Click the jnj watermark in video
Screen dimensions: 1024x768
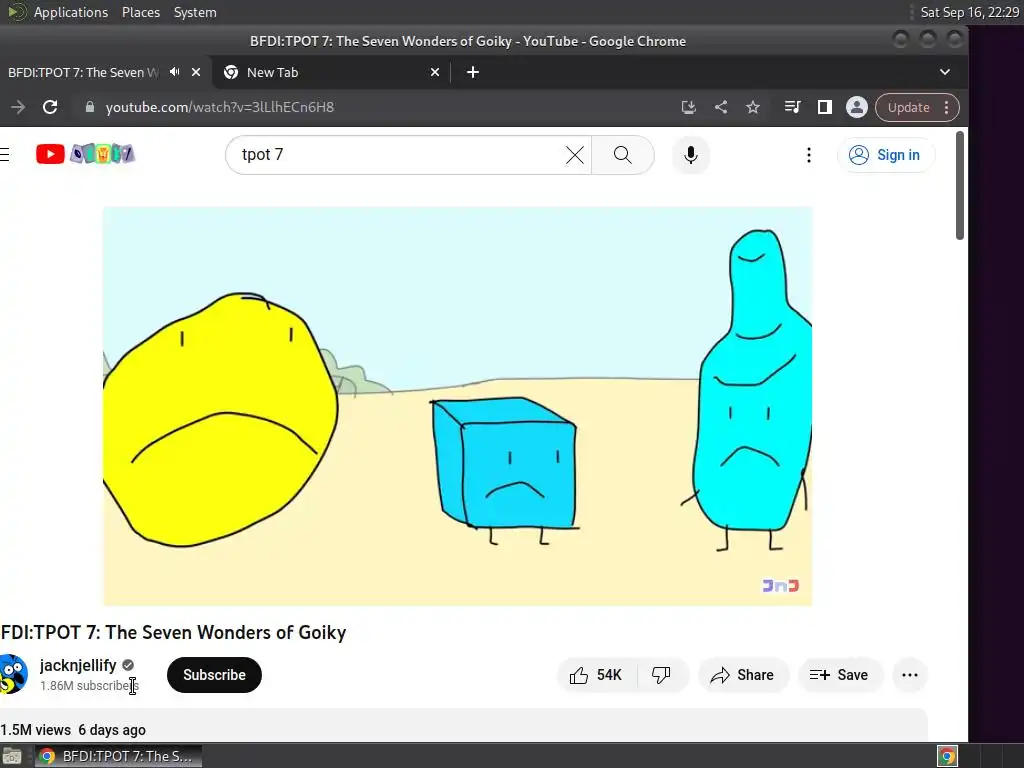pyautogui.click(x=780, y=586)
